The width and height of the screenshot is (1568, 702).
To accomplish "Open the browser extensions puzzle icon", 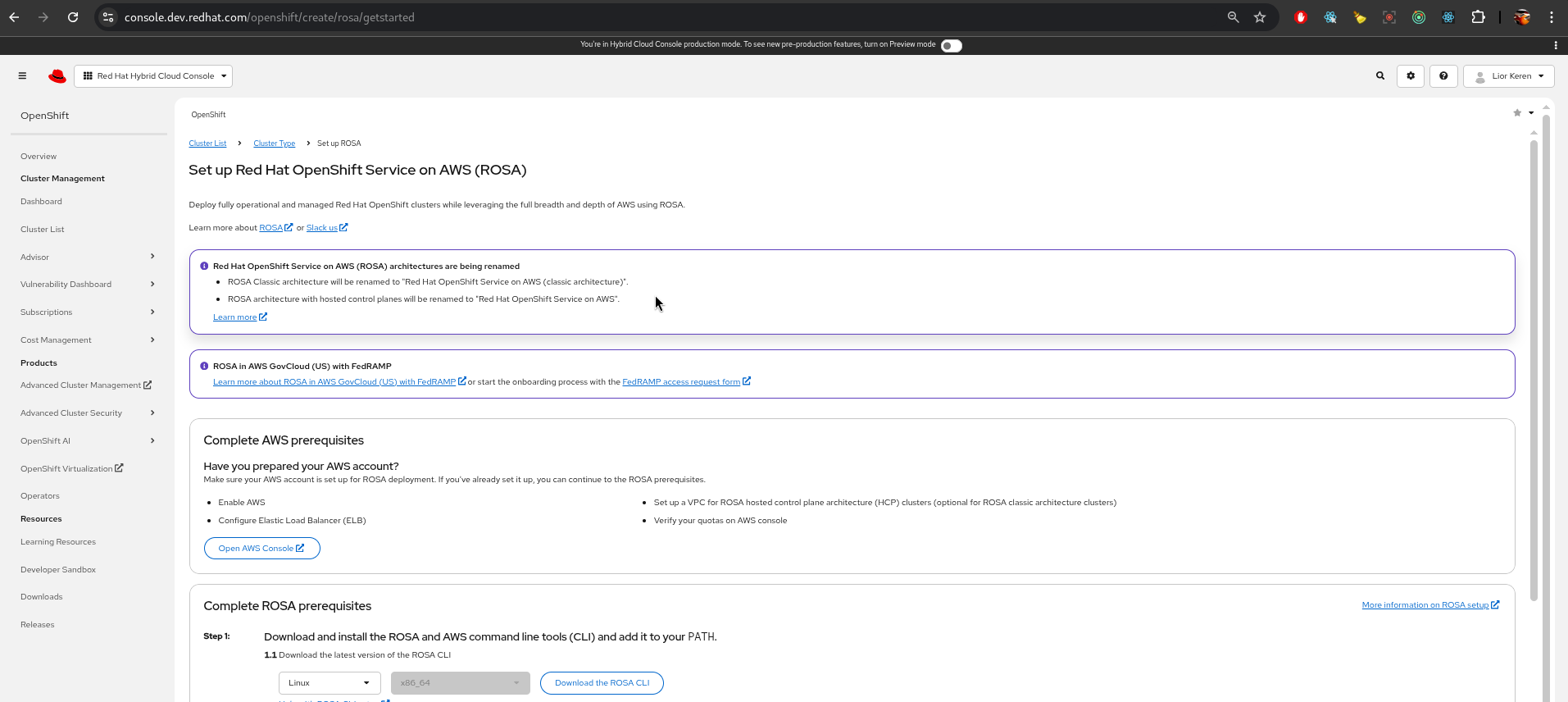I will tap(1478, 17).
